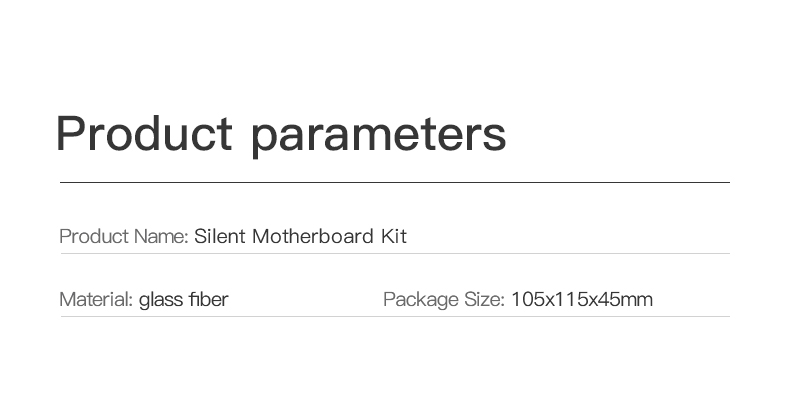Click the word "Package"

tap(421, 301)
